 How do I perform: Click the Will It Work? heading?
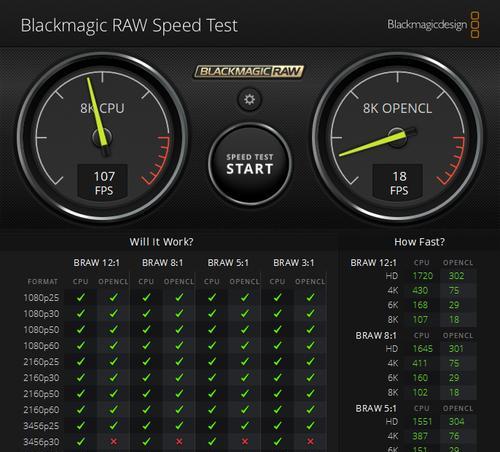tap(161, 242)
